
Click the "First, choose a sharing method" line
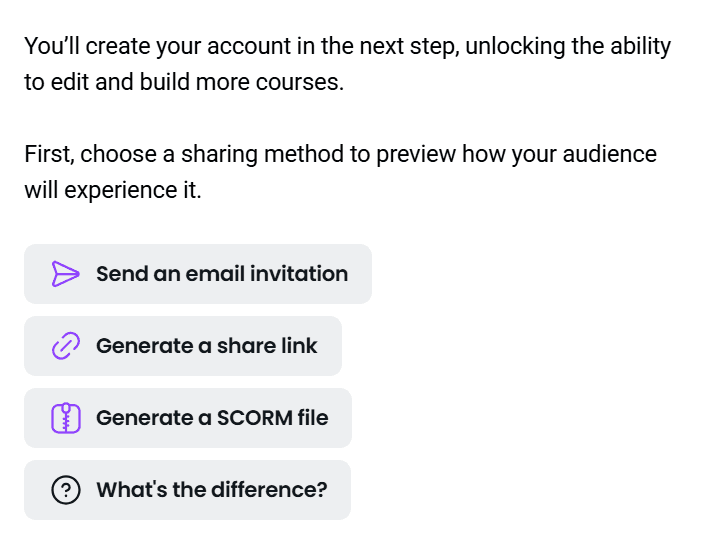pos(340,154)
